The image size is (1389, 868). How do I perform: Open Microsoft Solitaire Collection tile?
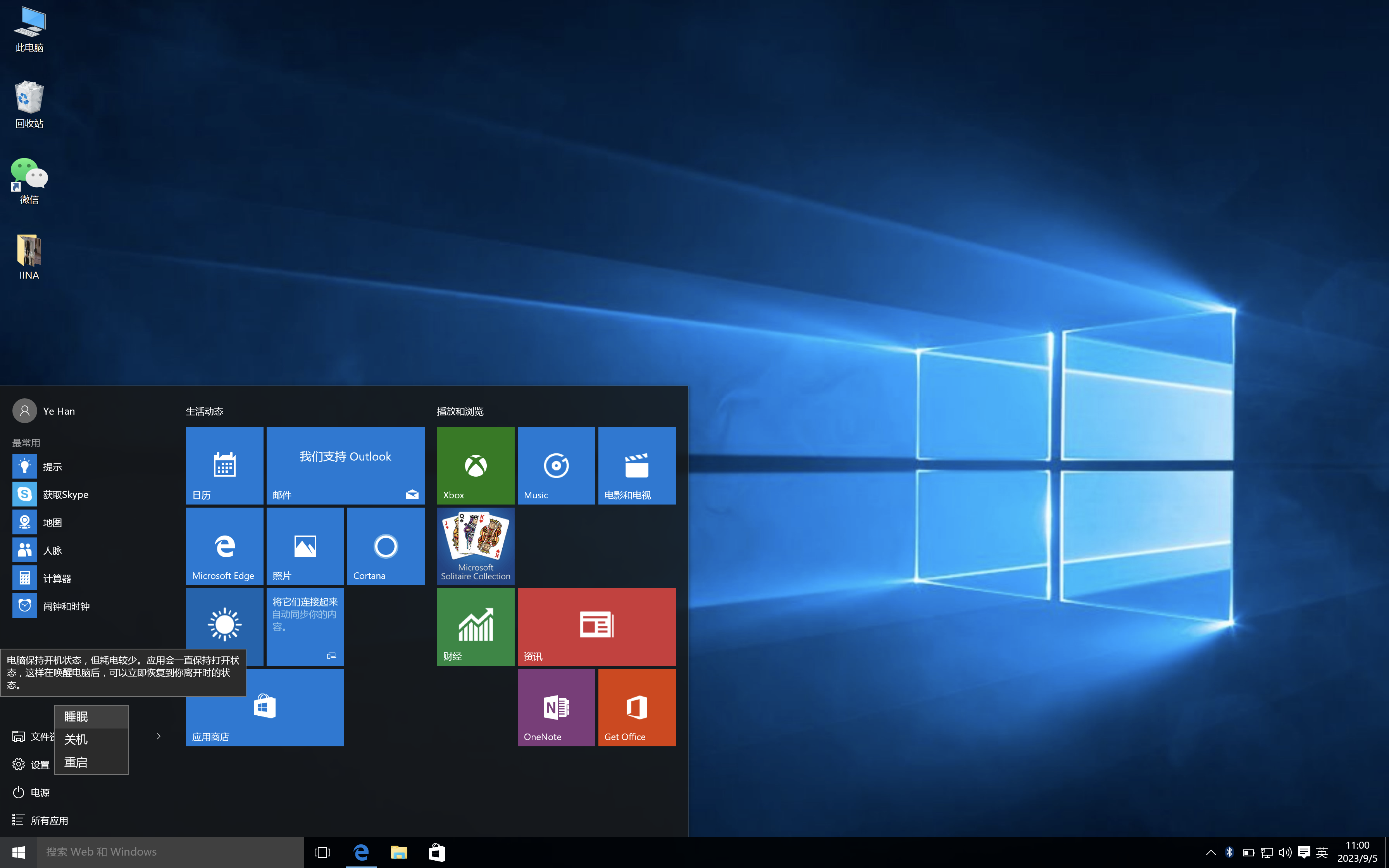tap(476, 546)
